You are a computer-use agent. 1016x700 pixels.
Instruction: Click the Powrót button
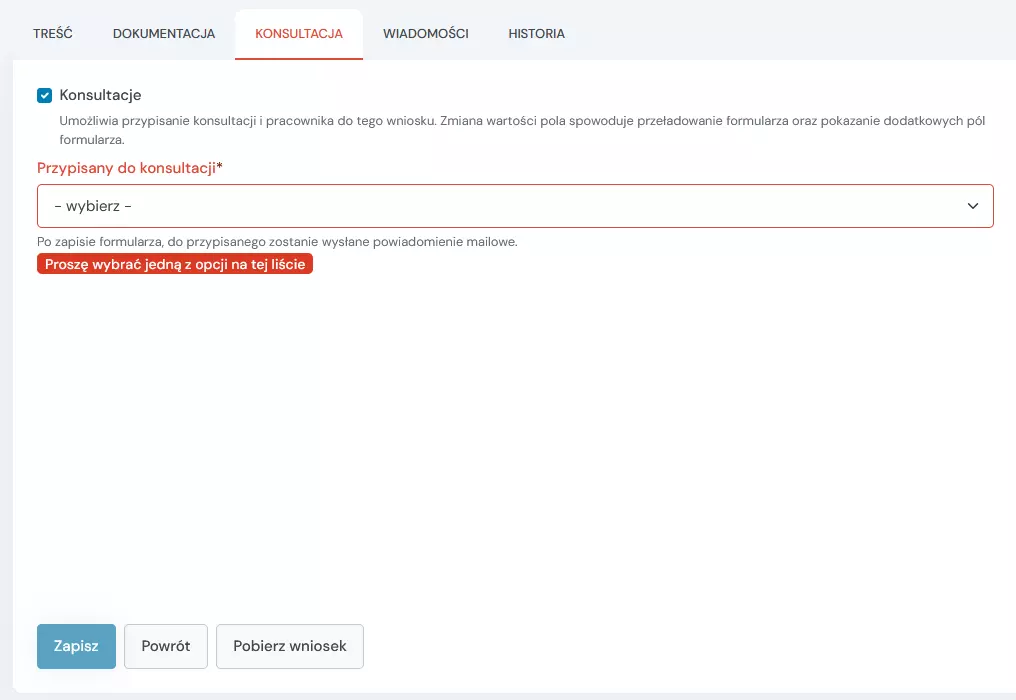166,646
